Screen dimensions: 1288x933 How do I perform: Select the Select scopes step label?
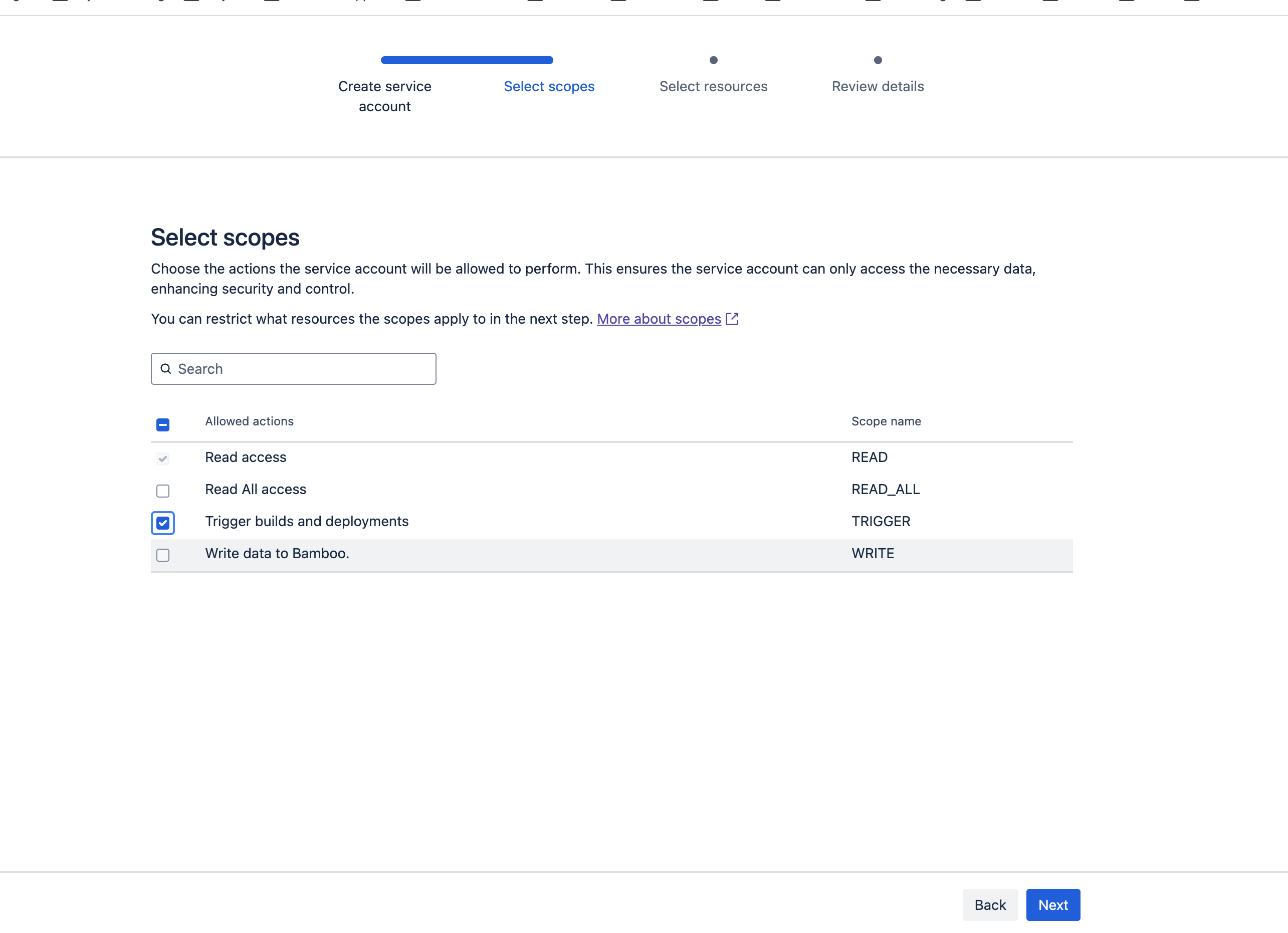pyautogui.click(x=549, y=86)
